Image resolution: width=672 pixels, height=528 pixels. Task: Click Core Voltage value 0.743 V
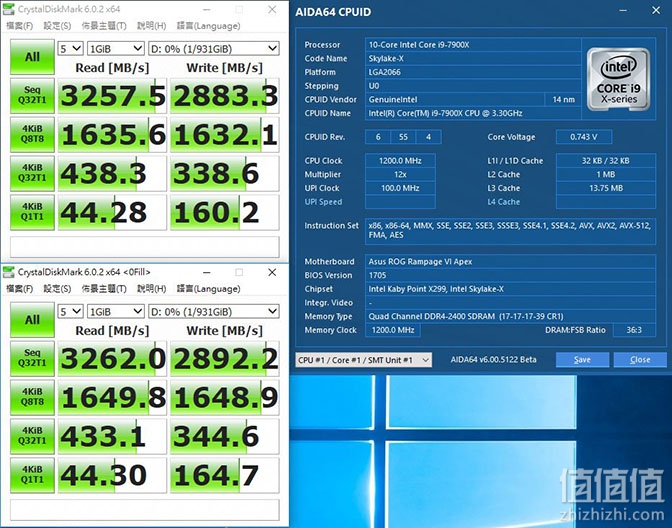[584, 137]
